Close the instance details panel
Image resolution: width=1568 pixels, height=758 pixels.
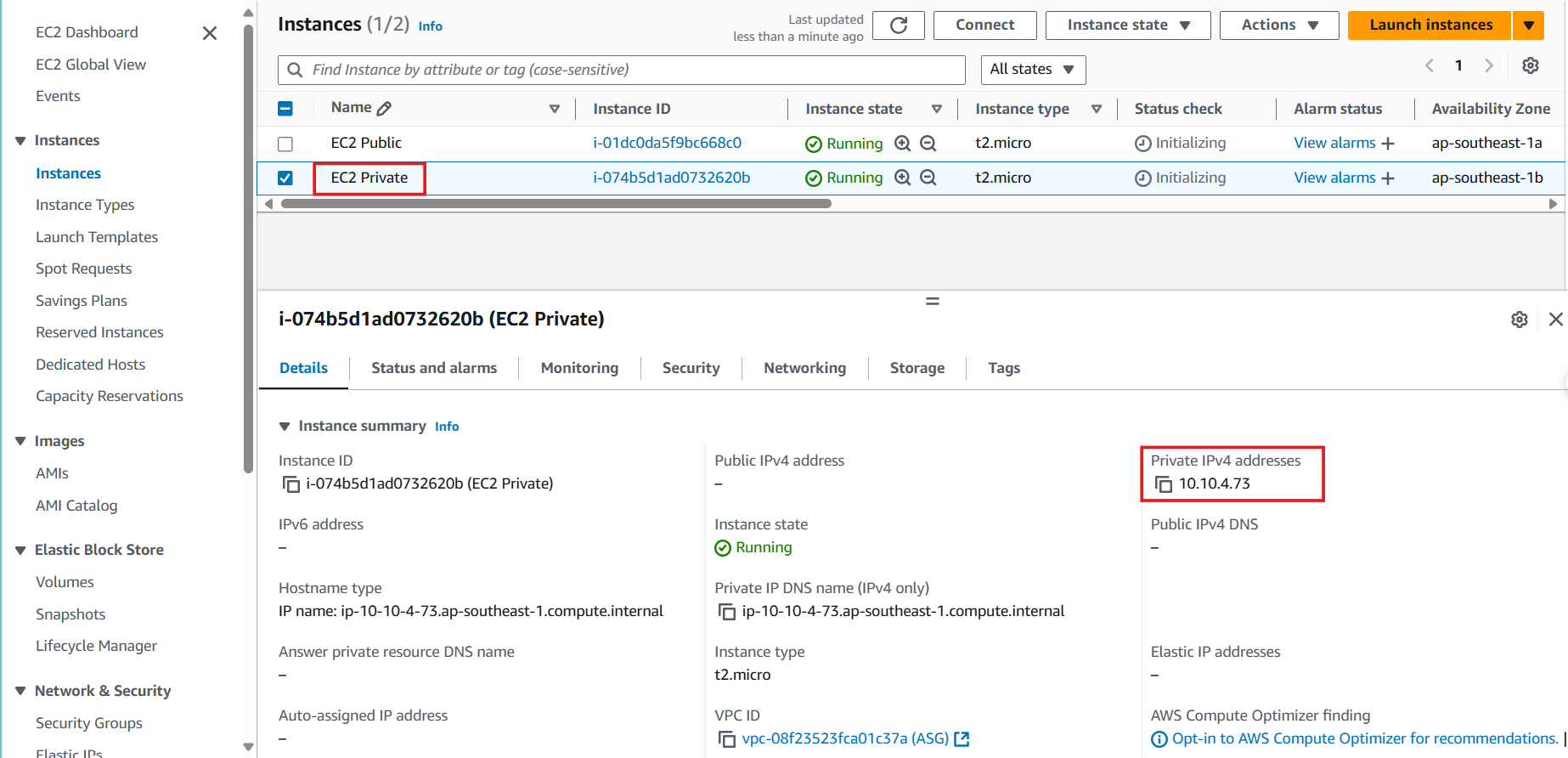click(x=1556, y=320)
